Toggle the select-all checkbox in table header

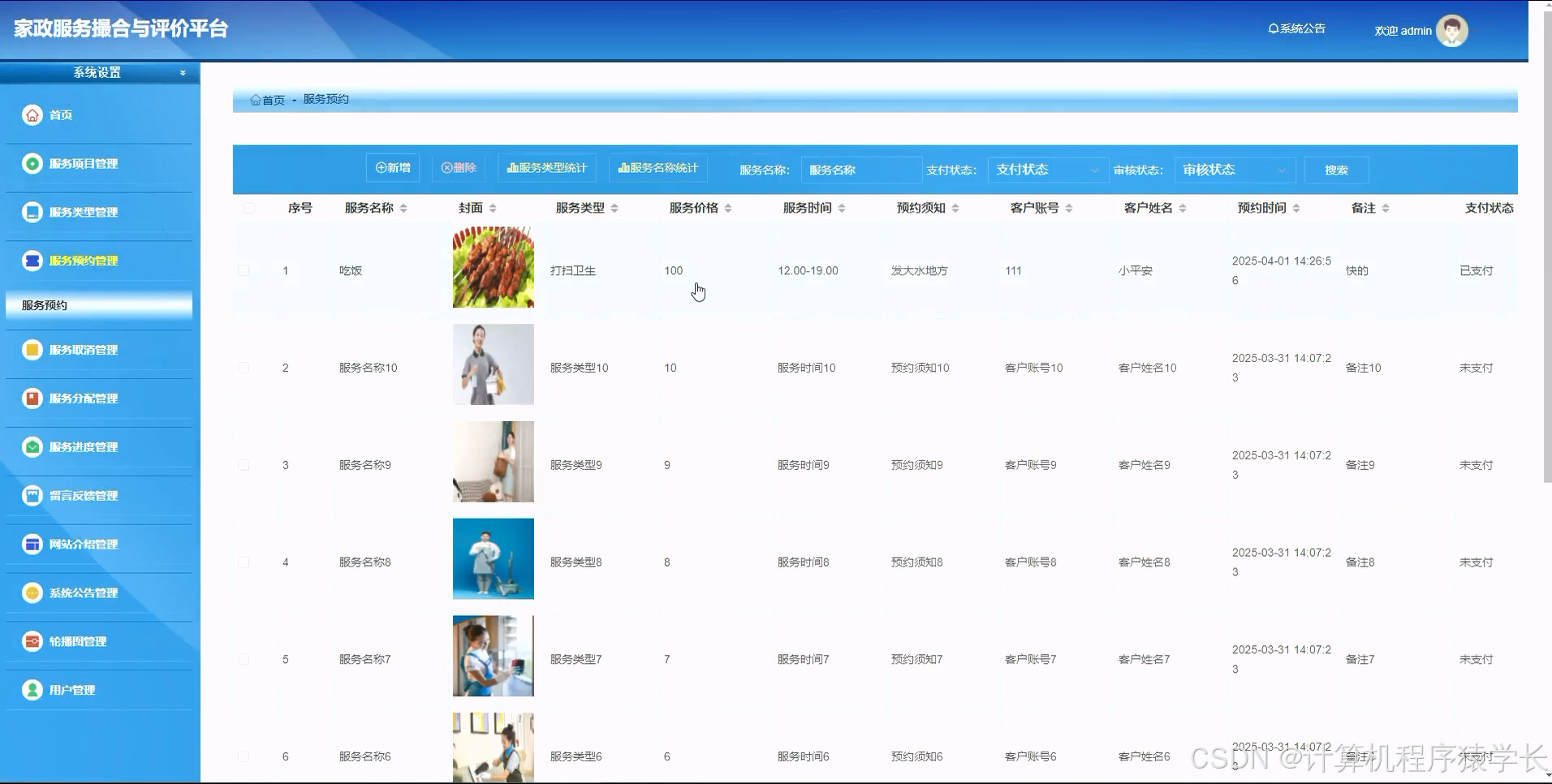(x=250, y=208)
